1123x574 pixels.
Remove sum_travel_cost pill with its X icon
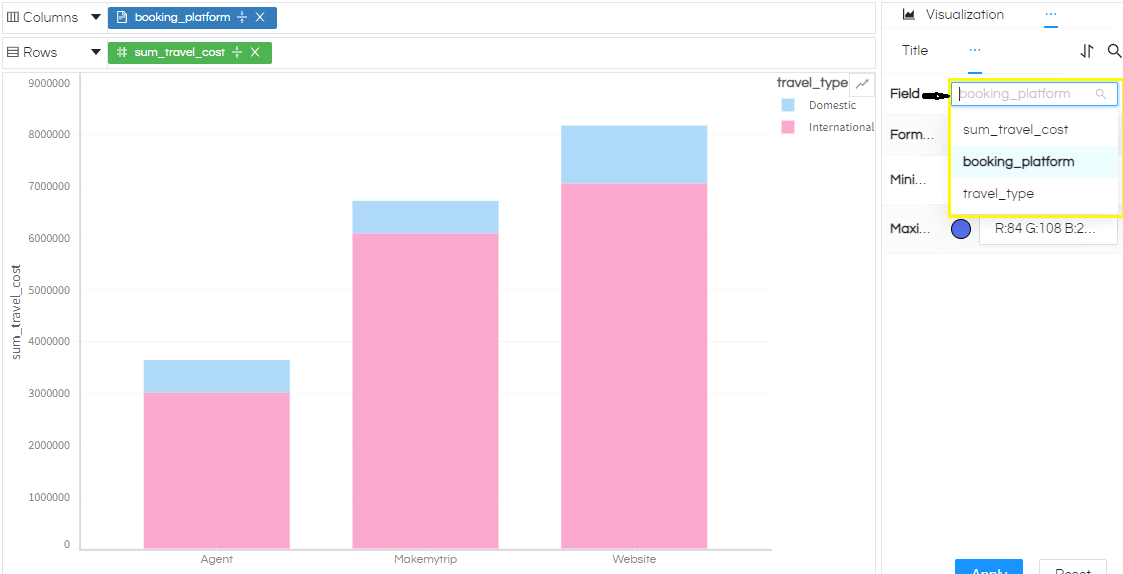(255, 52)
